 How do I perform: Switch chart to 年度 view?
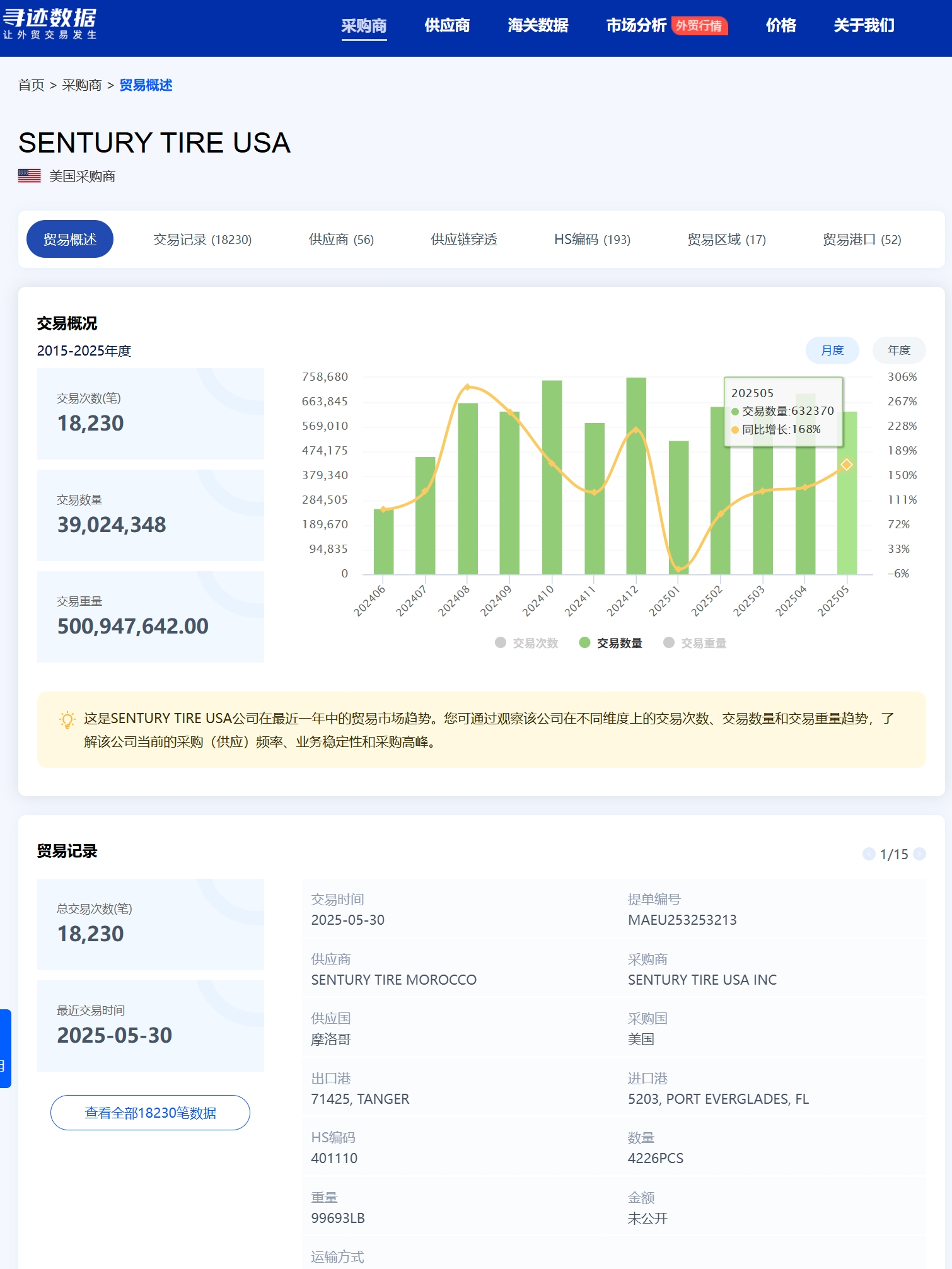coord(899,351)
